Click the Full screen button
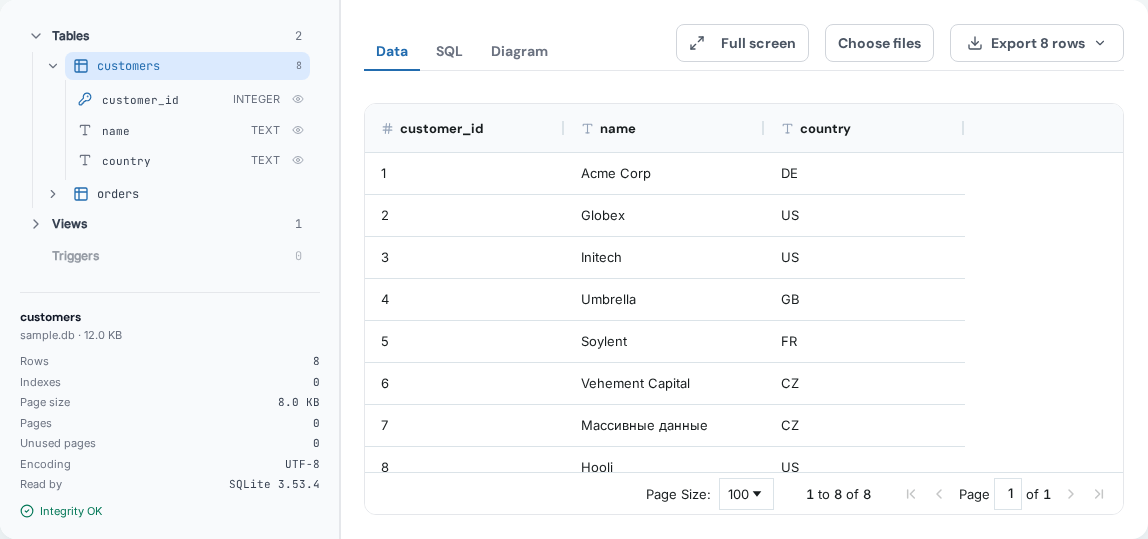Viewport: 1148px width, 539px height. coord(742,43)
